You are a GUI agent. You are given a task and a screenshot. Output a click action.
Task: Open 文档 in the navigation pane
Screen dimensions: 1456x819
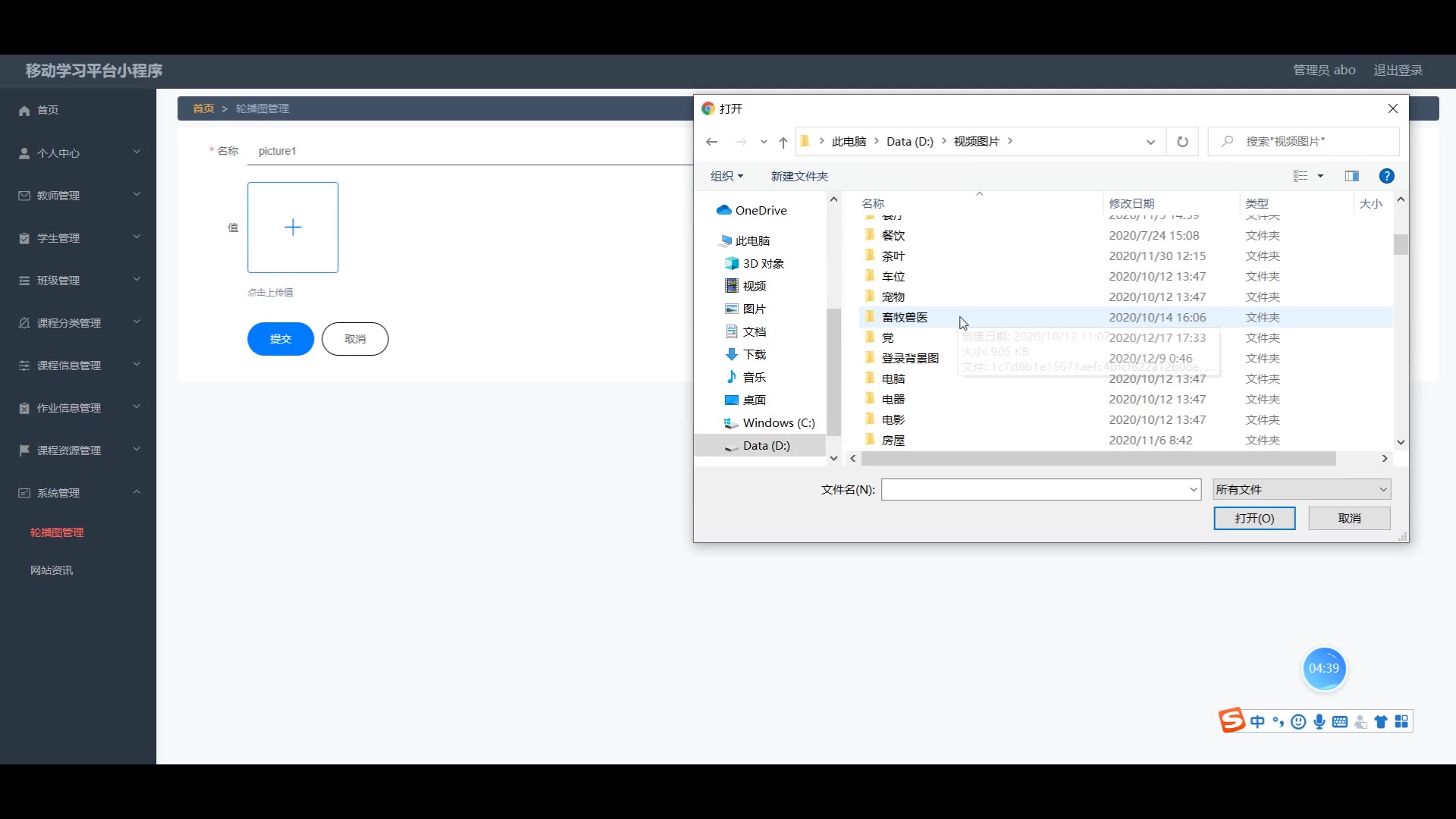745,331
